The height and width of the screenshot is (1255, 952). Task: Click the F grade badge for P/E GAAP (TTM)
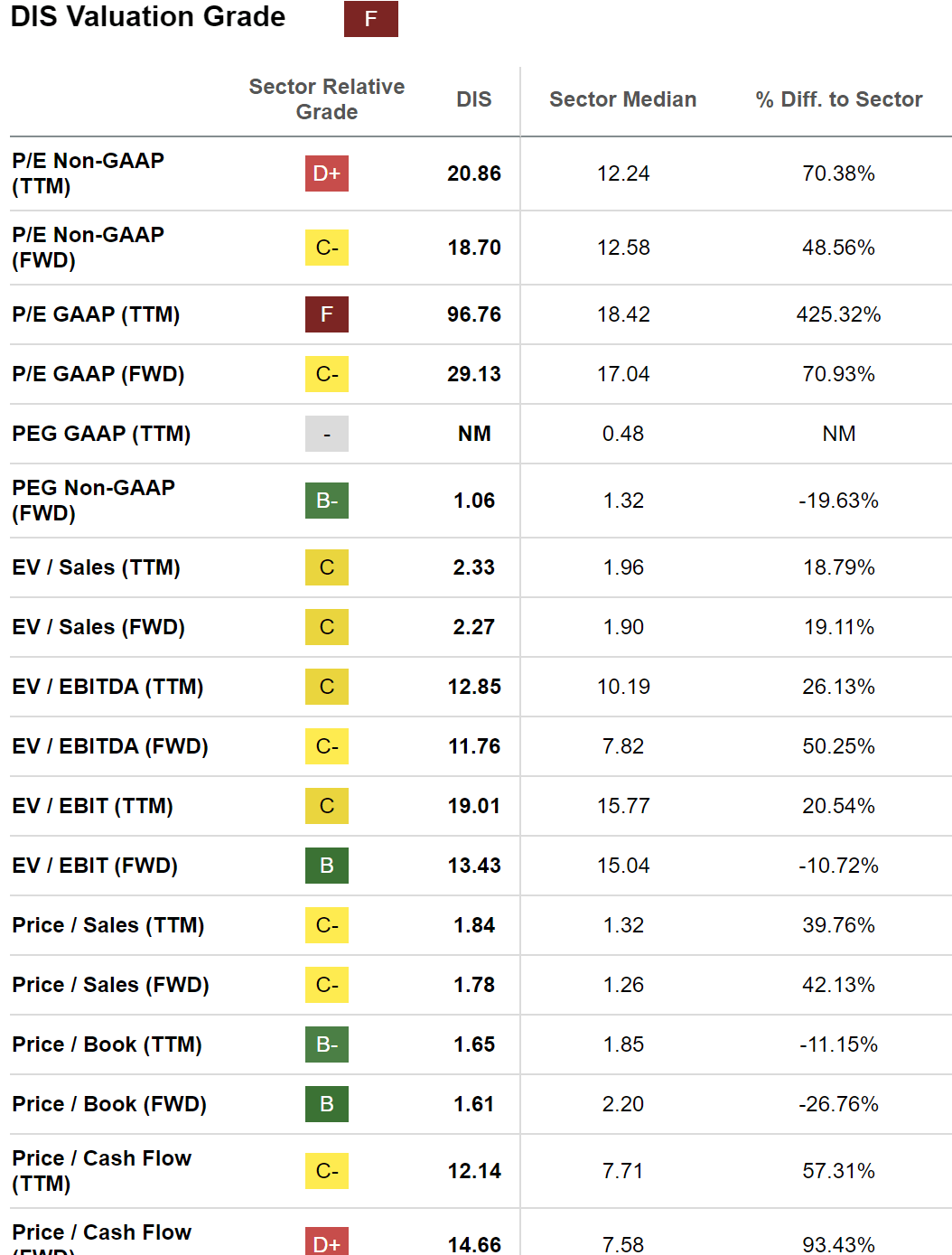(326, 314)
